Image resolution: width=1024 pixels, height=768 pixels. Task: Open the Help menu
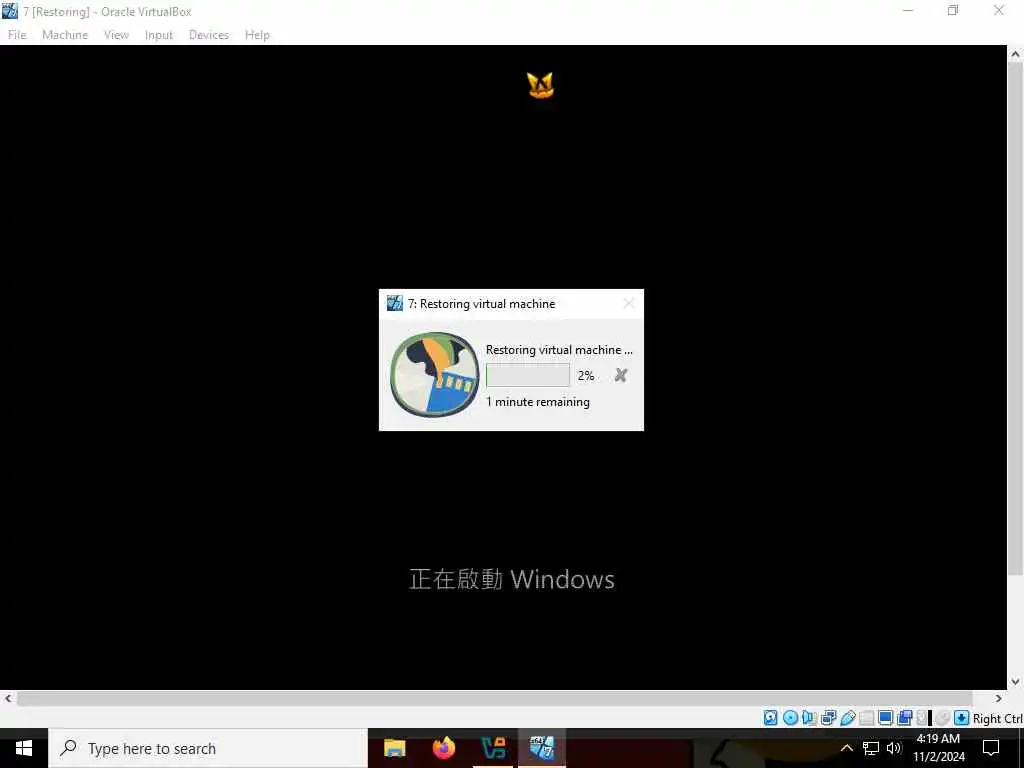(257, 35)
